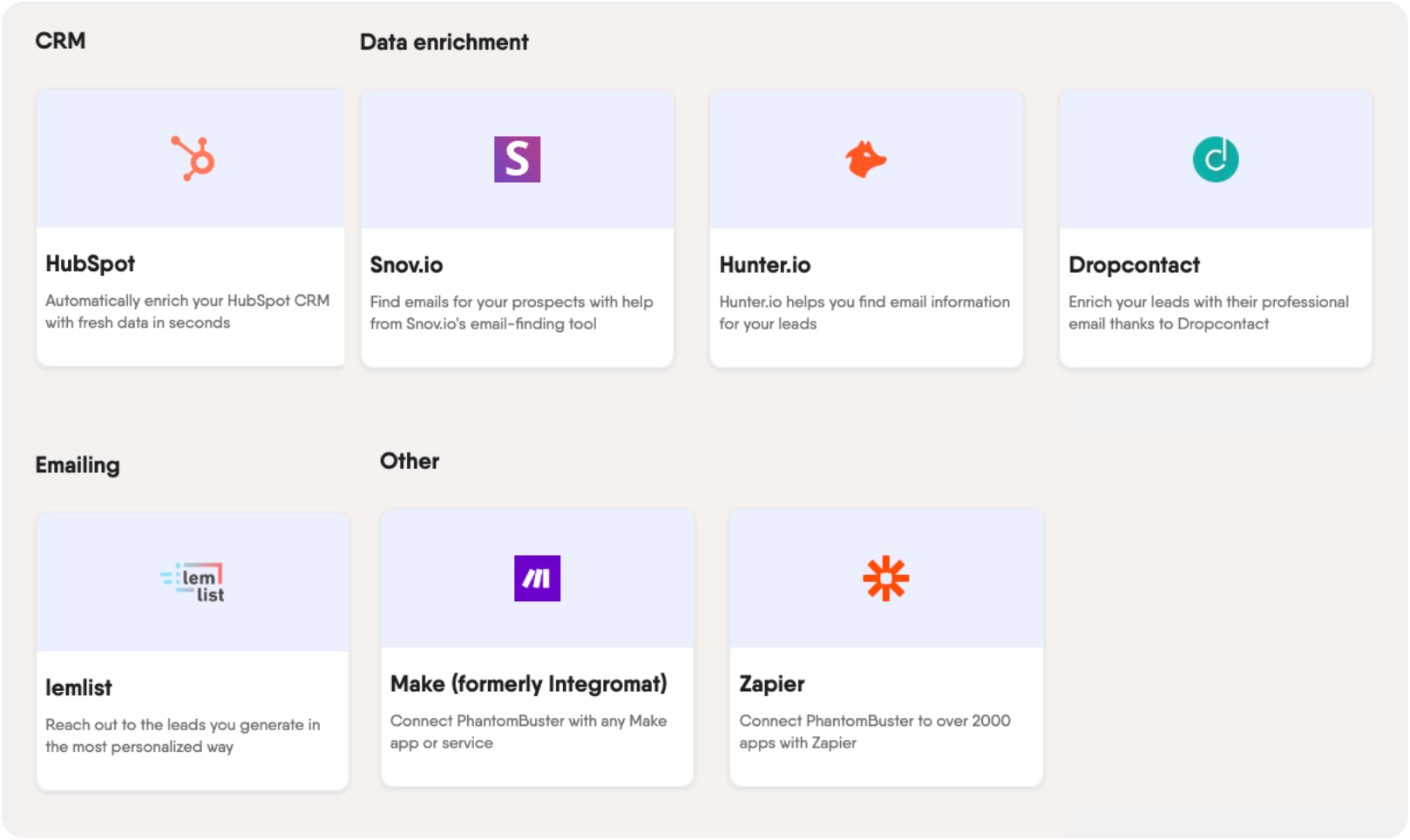1410x840 pixels.
Task: Click text "Connect PhantomBuster with any Make"
Action: [x=529, y=721]
